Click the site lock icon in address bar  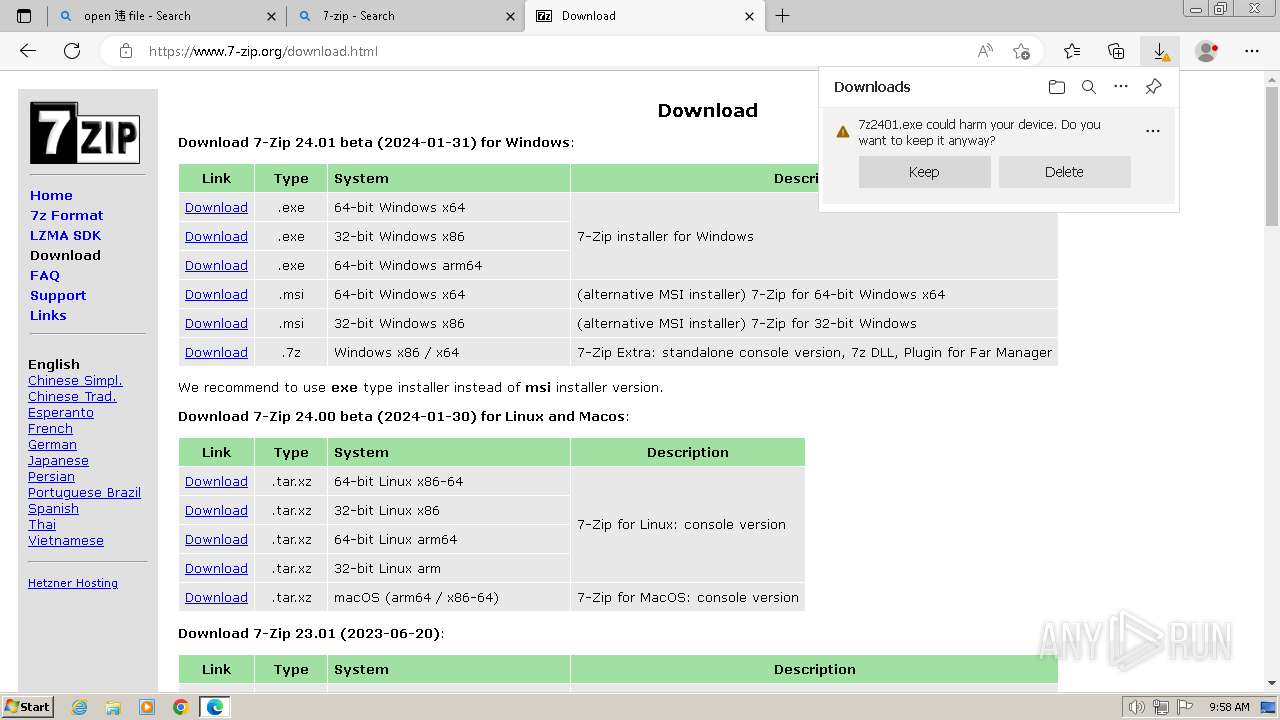[x=126, y=51]
